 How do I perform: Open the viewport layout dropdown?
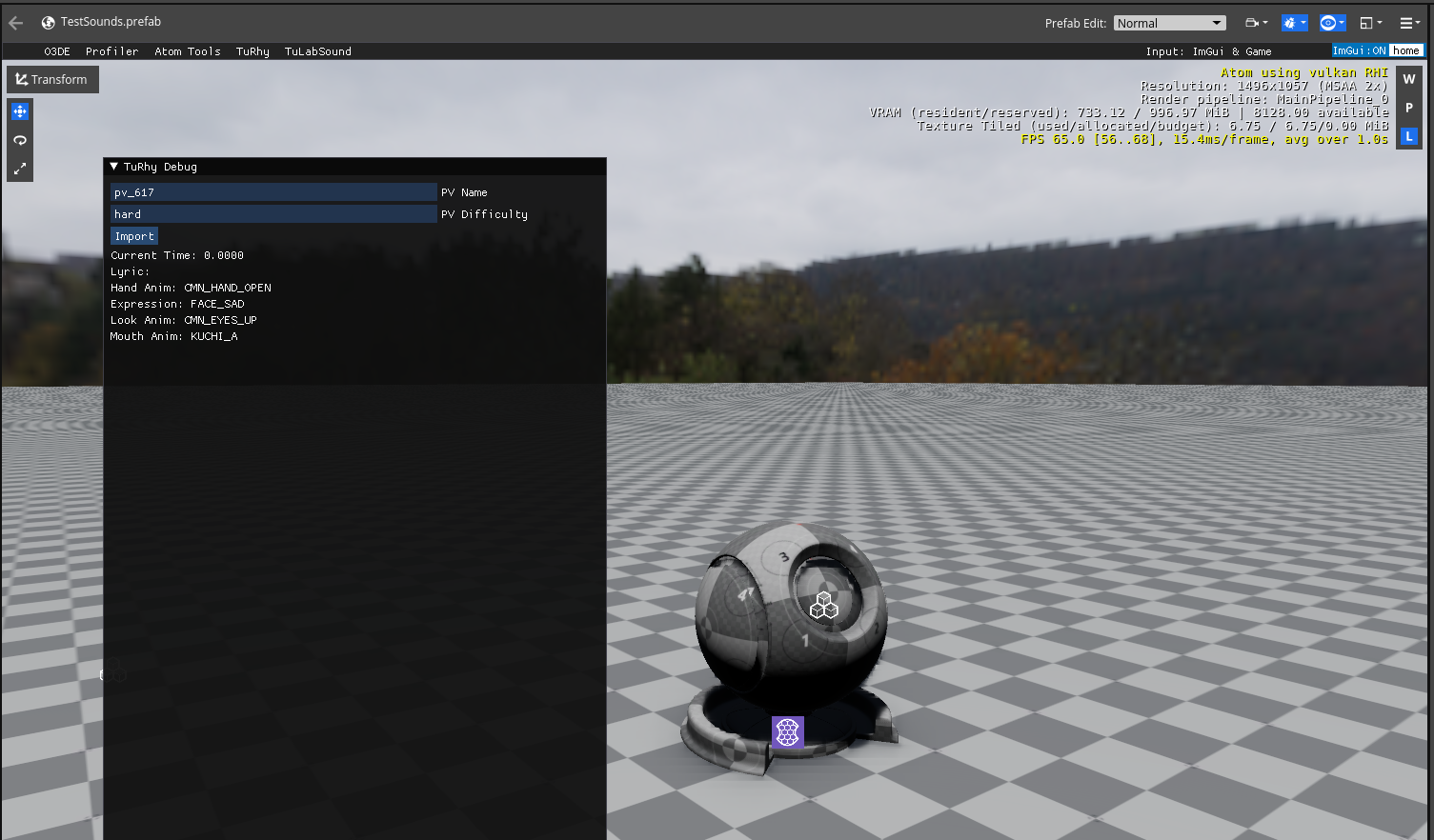tap(1370, 23)
